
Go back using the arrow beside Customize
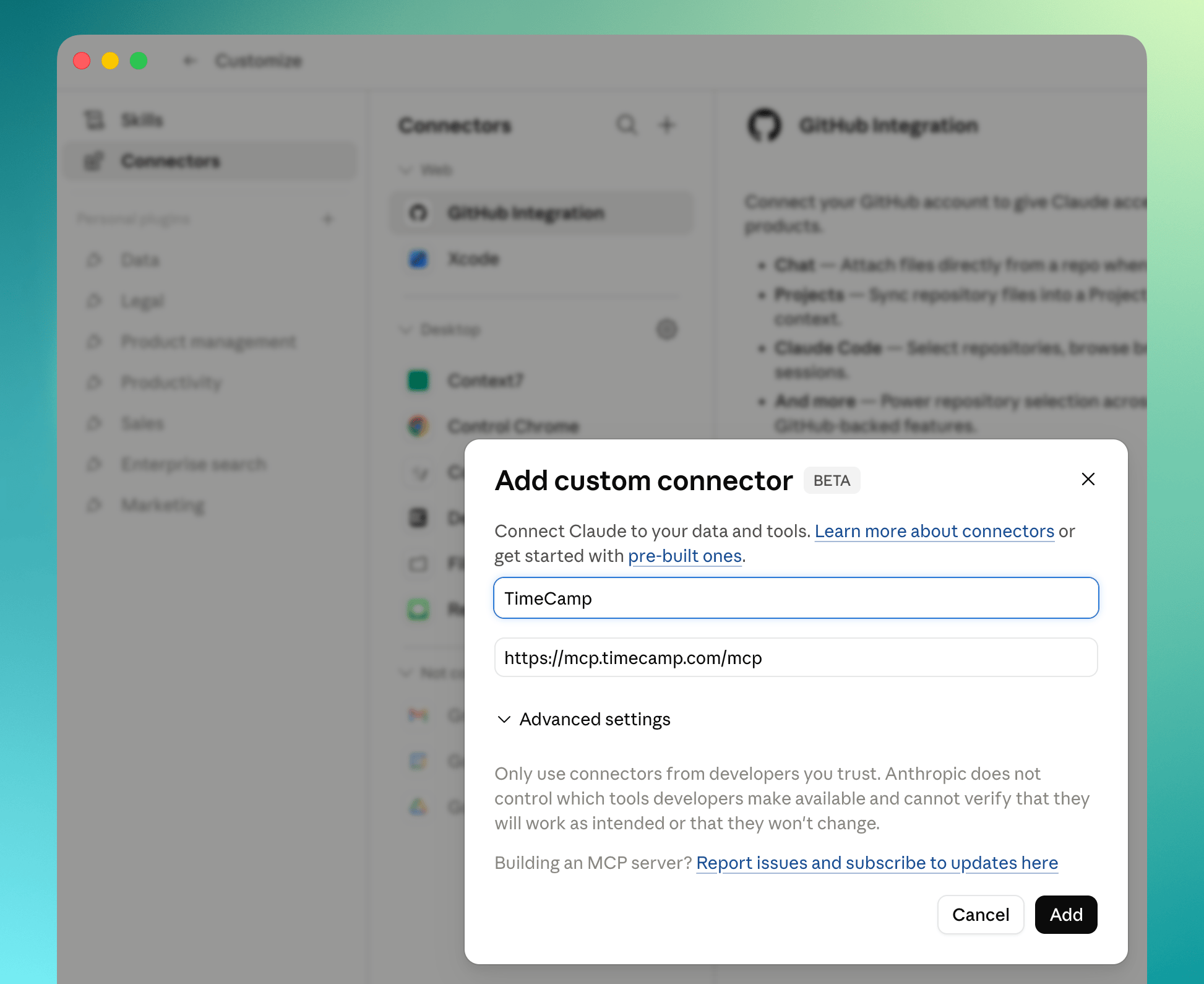click(x=189, y=61)
